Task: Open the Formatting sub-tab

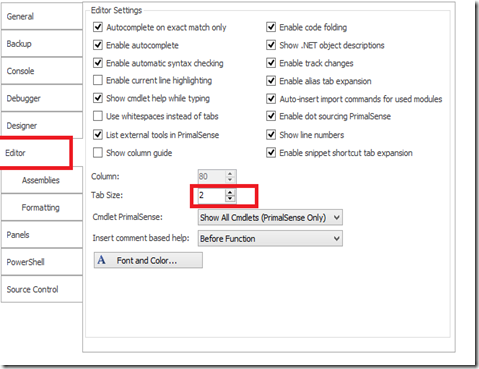Action: 41,207
